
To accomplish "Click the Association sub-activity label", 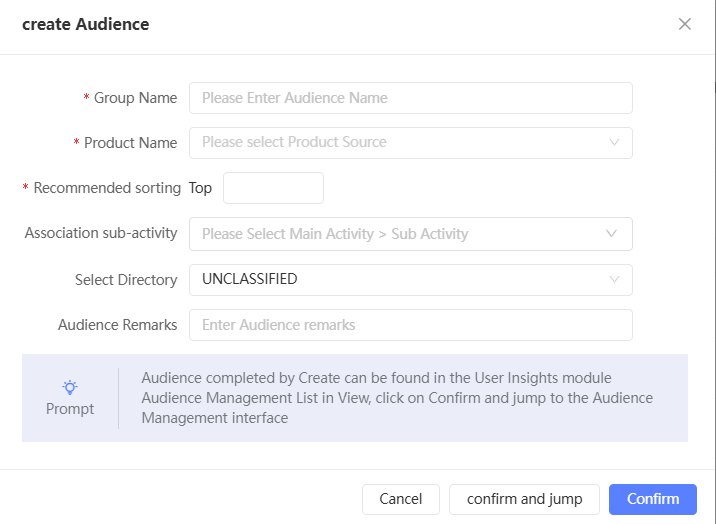I will point(101,233).
